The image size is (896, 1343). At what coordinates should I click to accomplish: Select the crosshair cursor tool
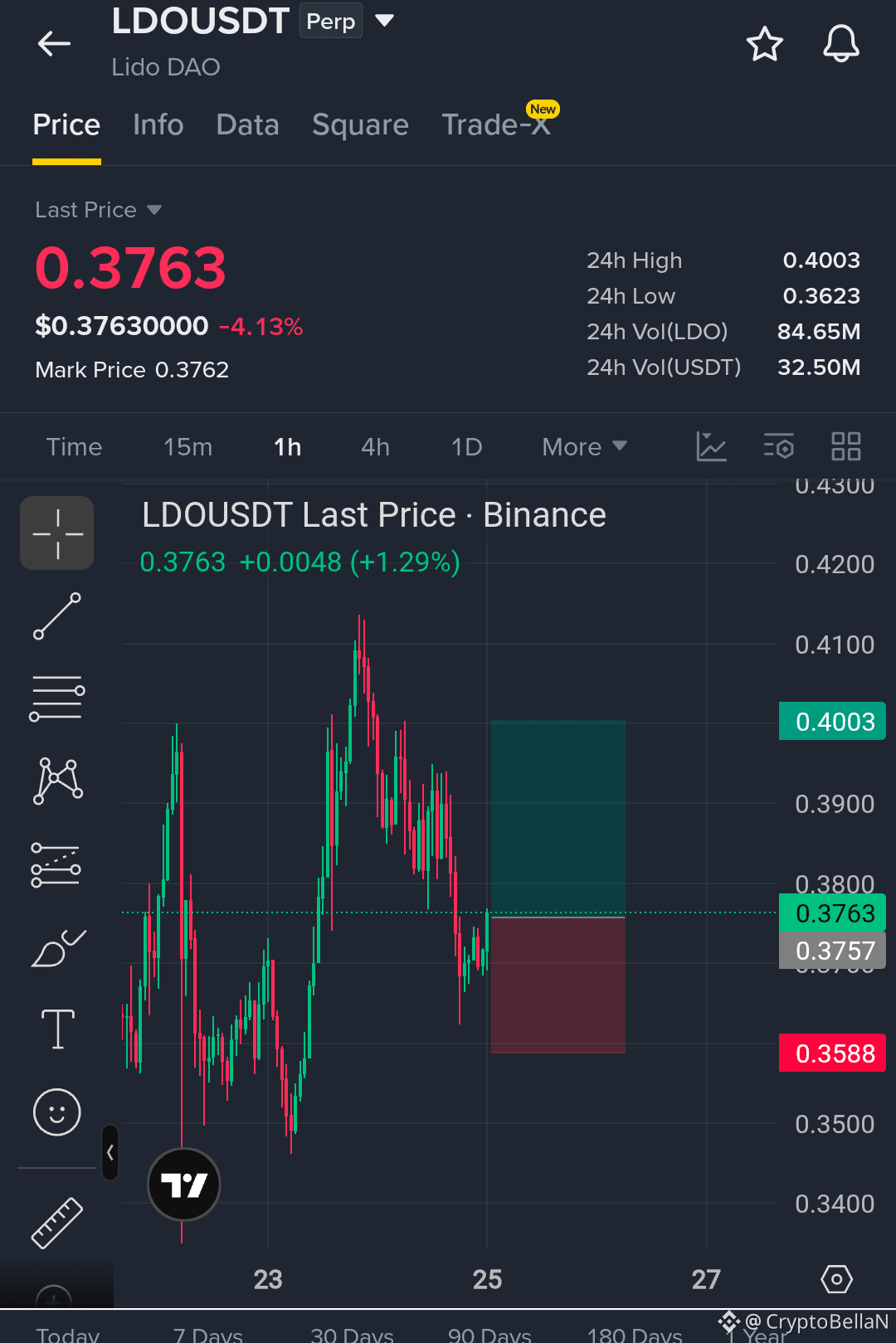click(x=57, y=533)
